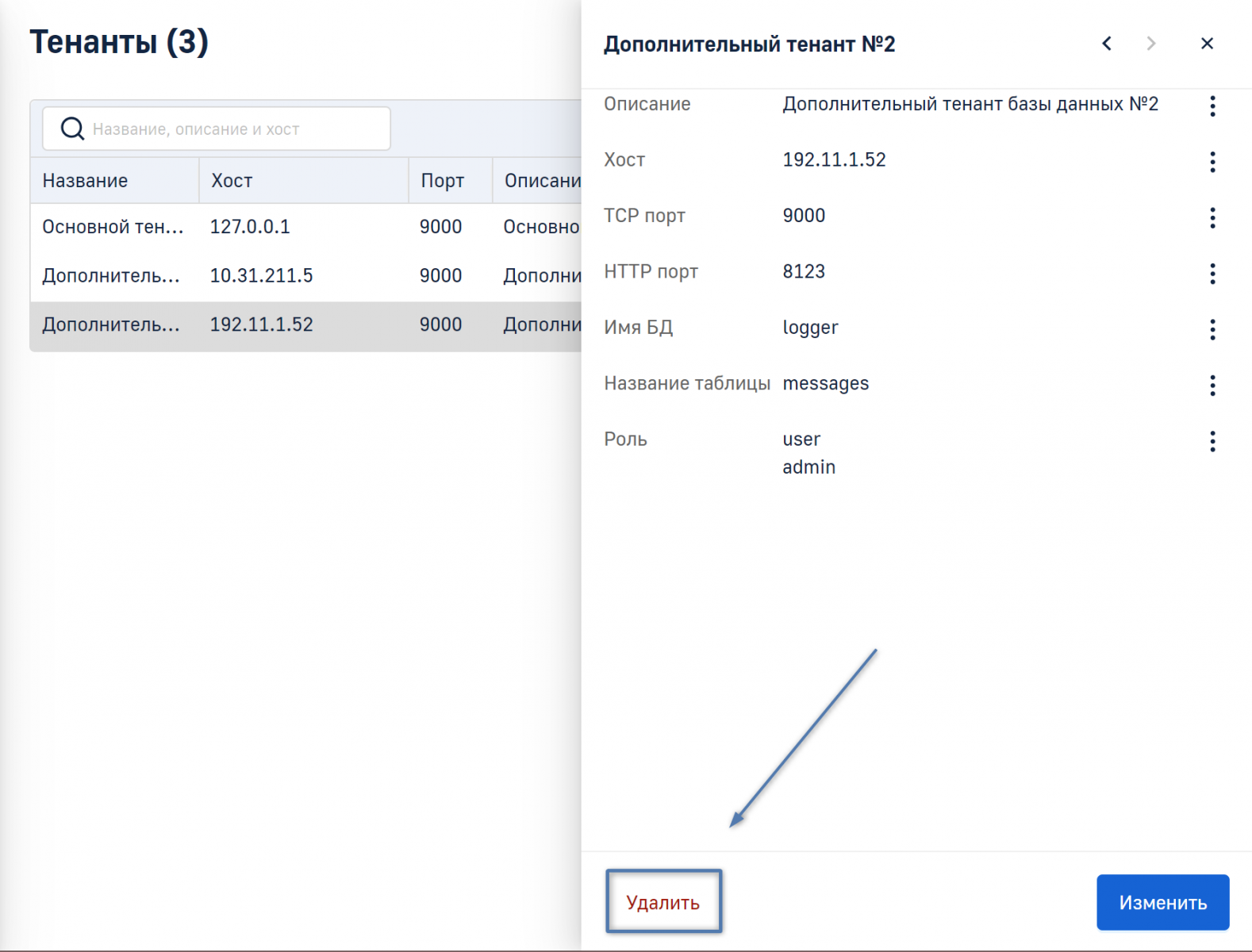Open three-dot menu for Роль

[x=1212, y=441]
